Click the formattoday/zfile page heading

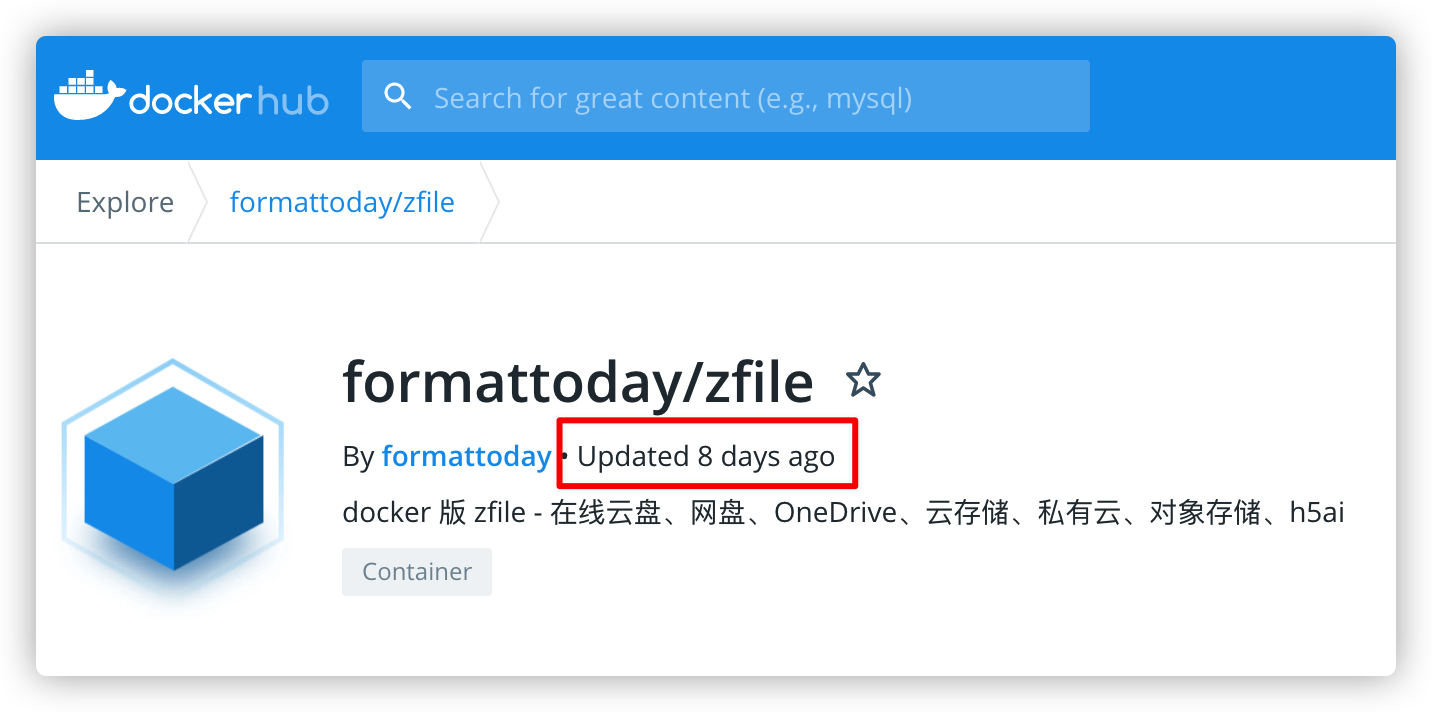pos(577,381)
